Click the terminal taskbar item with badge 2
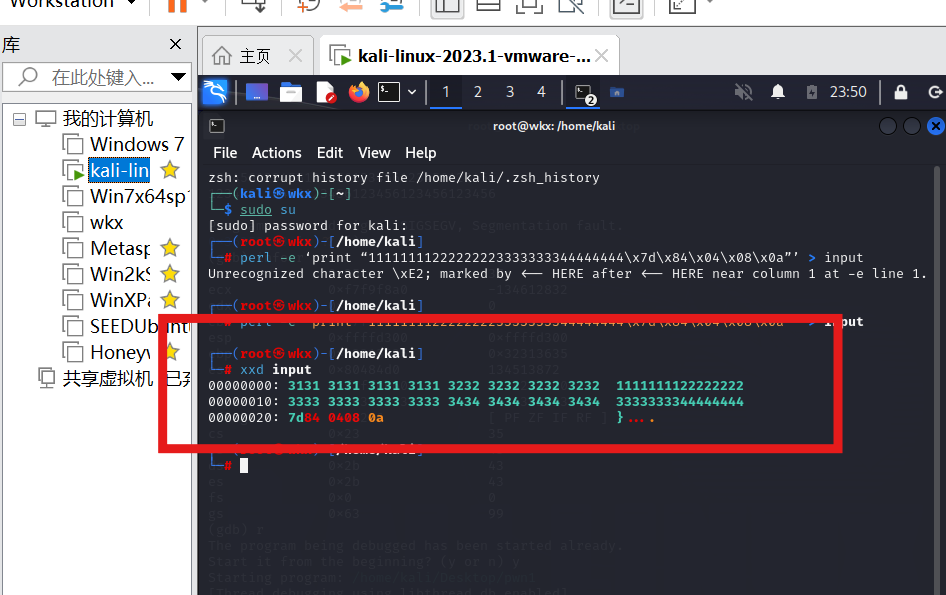 tap(584, 94)
